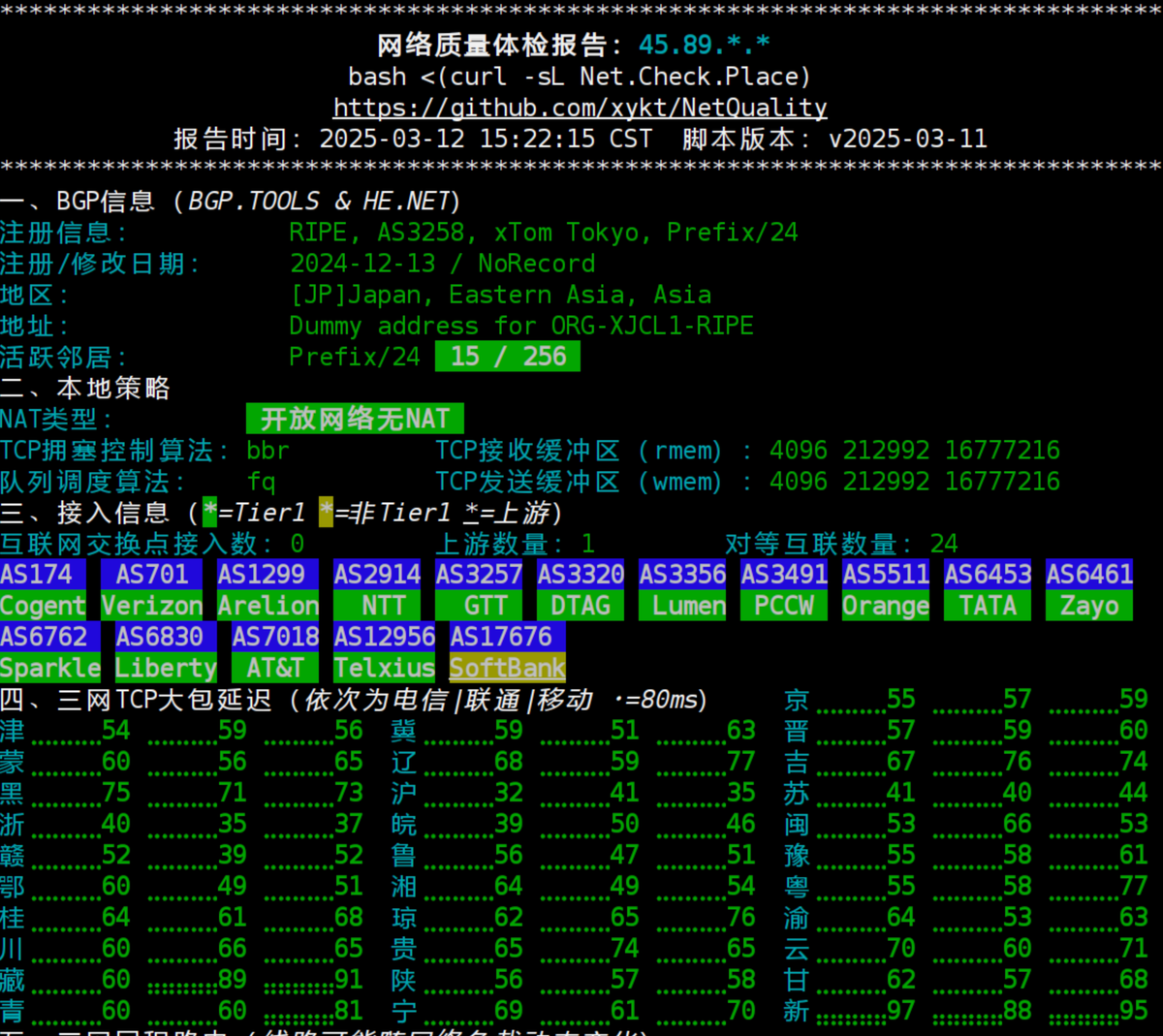Click the report time 2025-03-12 15:22:15 CST
This screenshot has width=1163, height=1036.
click(x=486, y=139)
